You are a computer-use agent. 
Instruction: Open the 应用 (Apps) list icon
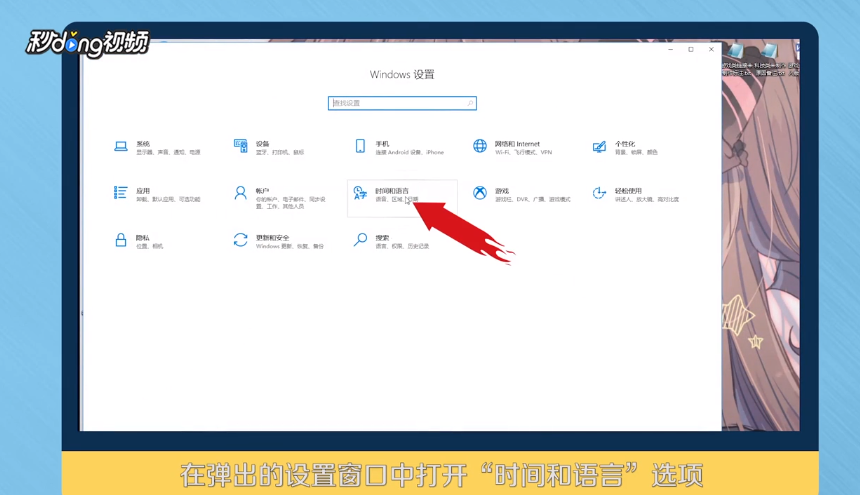tap(121, 192)
